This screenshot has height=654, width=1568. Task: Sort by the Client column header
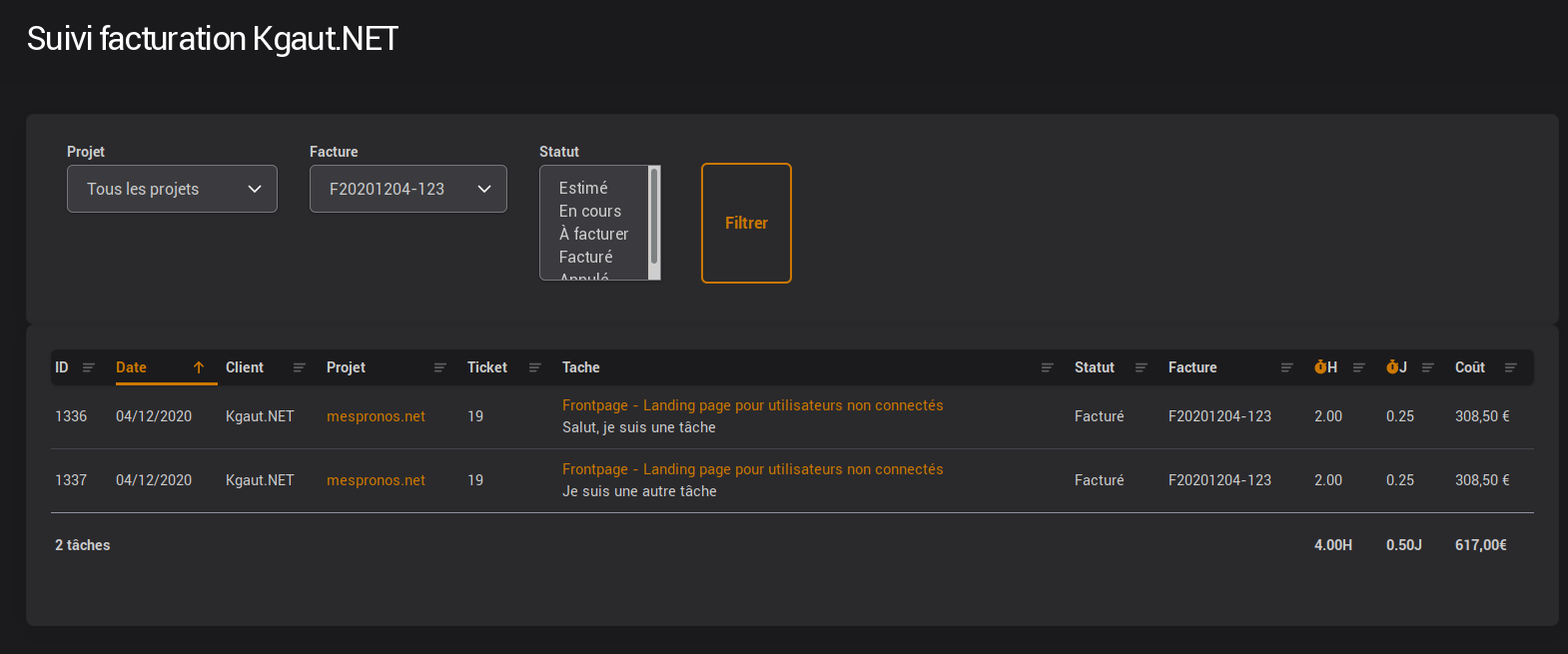pos(245,367)
